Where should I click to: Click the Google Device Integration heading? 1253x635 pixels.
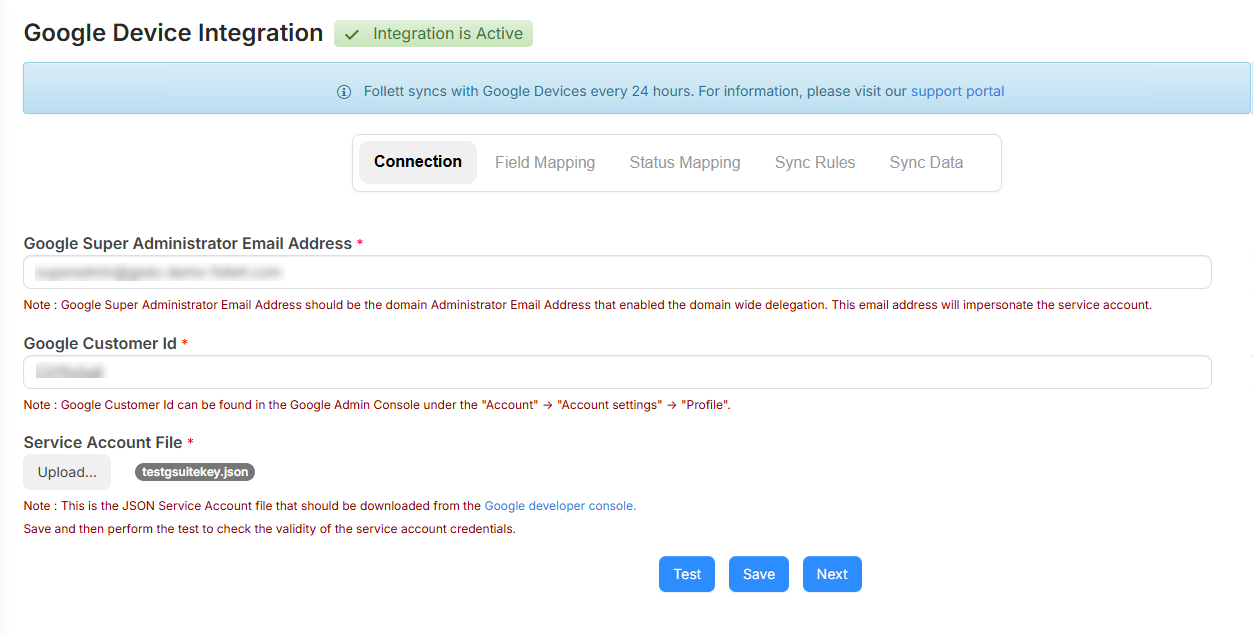click(173, 33)
